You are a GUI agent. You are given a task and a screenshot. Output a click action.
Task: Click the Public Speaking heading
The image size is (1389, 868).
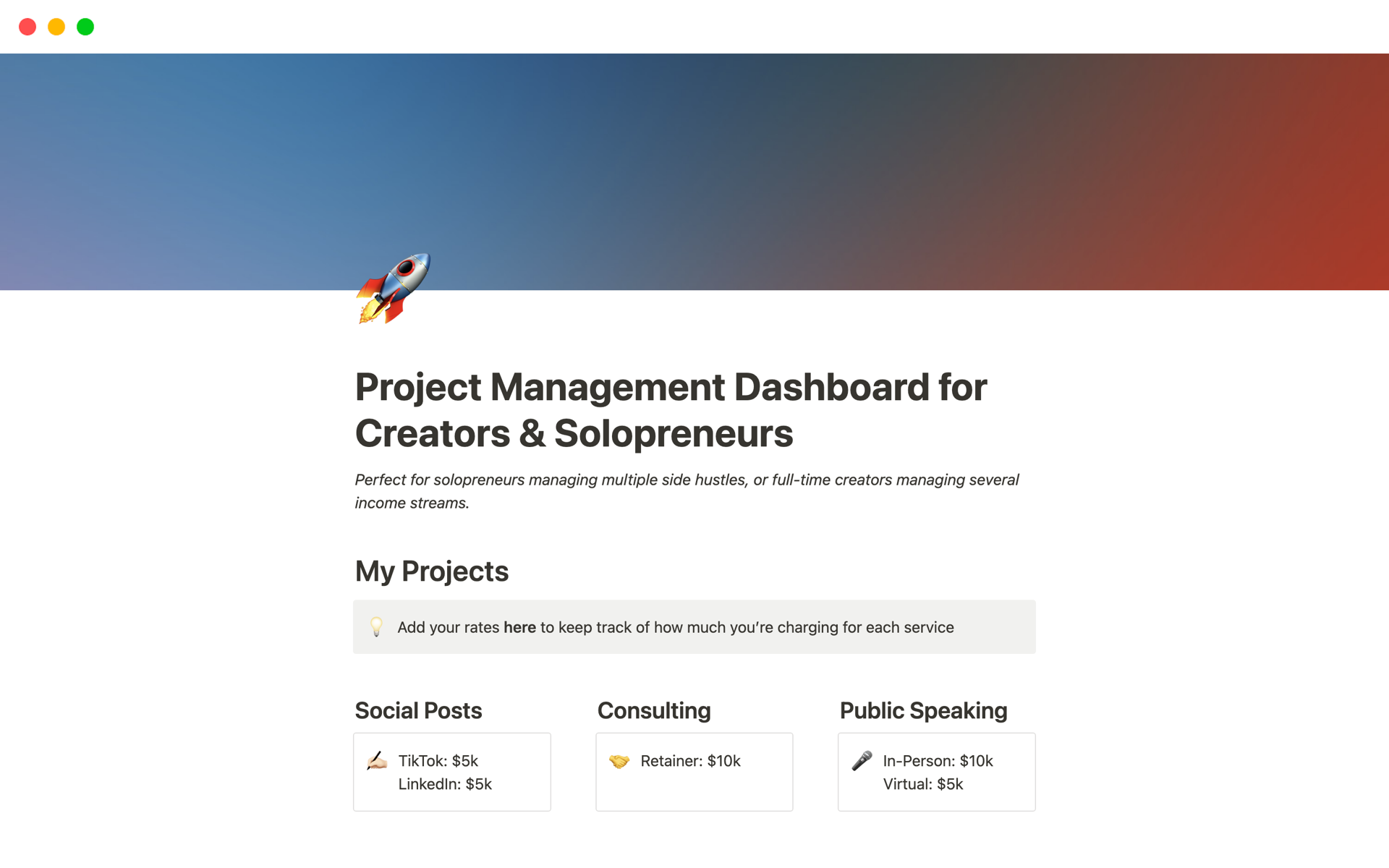923,710
